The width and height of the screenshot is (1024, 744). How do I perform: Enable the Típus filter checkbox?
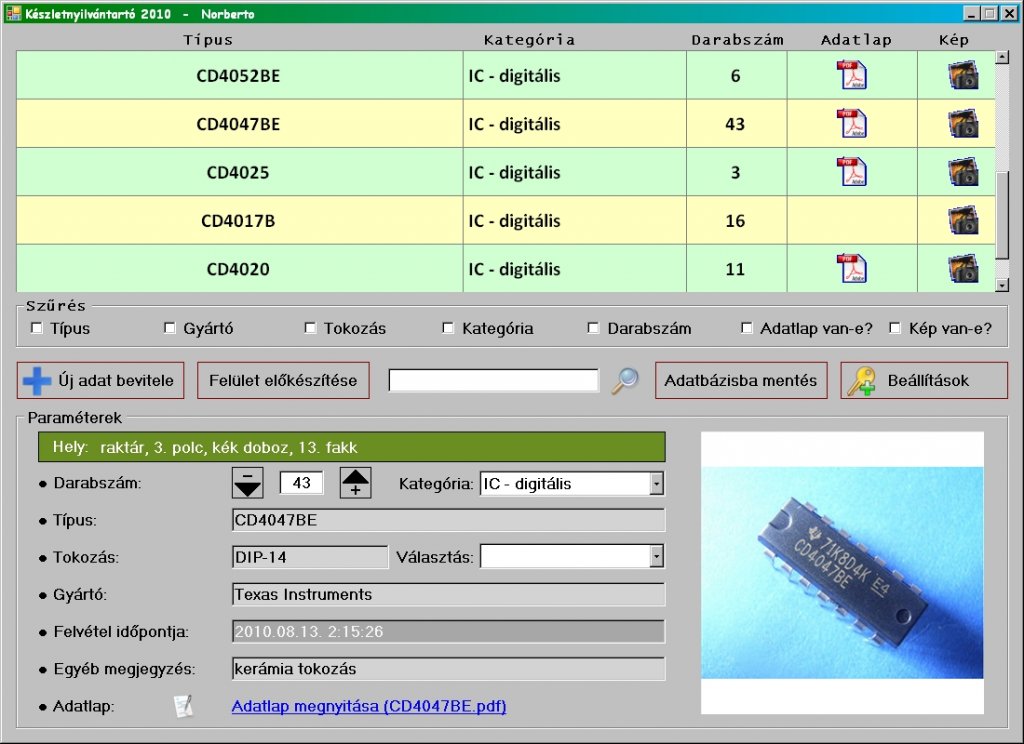coord(37,328)
